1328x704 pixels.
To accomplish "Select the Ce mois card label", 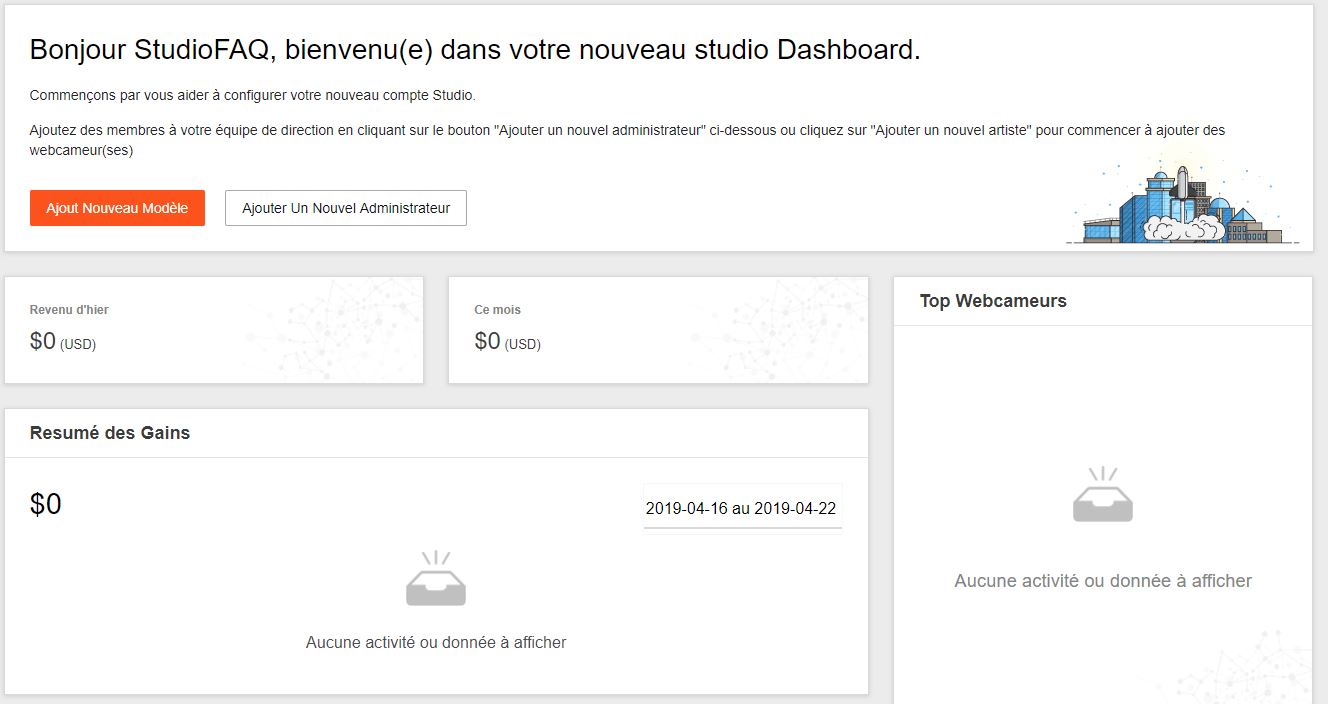I will (x=497, y=310).
